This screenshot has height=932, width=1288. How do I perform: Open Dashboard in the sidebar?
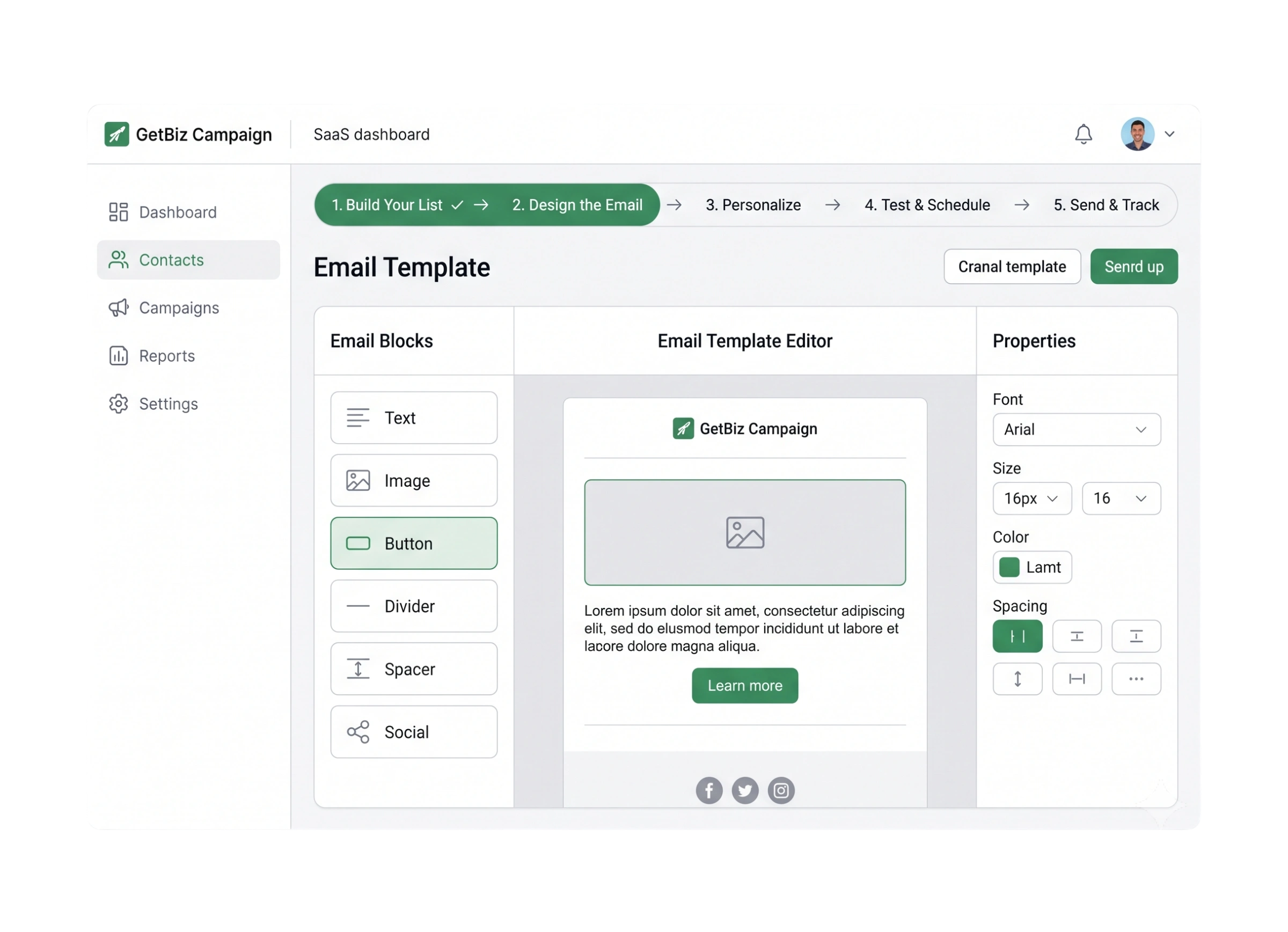pyautogui.click(x=188, y=212)
